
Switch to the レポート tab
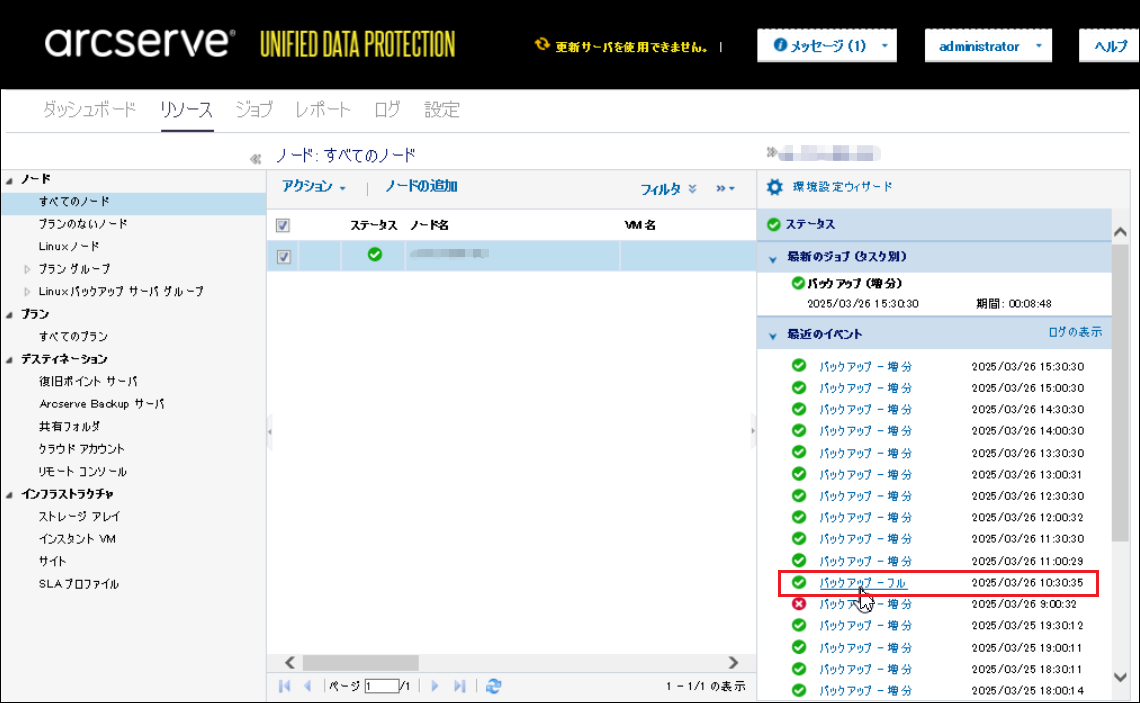[323, 110]
